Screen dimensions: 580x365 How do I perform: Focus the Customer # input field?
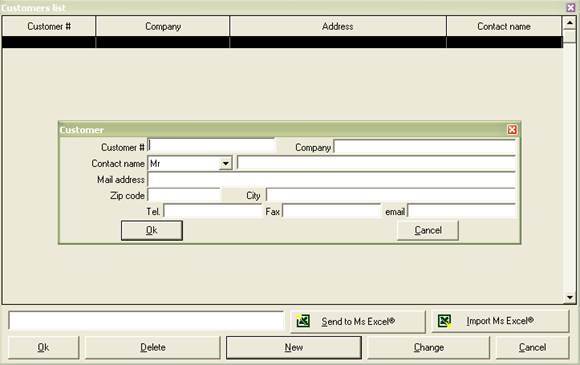coord(212,146)
